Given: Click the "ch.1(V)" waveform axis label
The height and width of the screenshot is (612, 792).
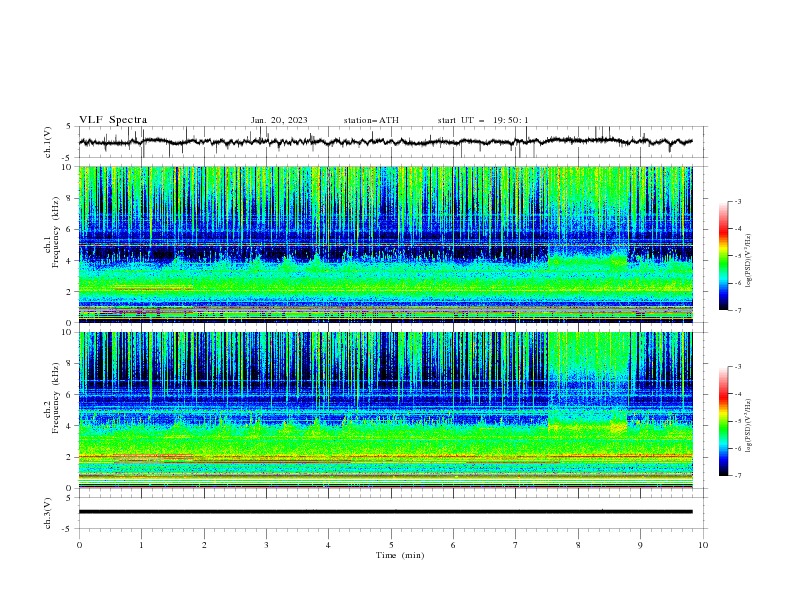Looking at the screenshot, I should point(48,142).
